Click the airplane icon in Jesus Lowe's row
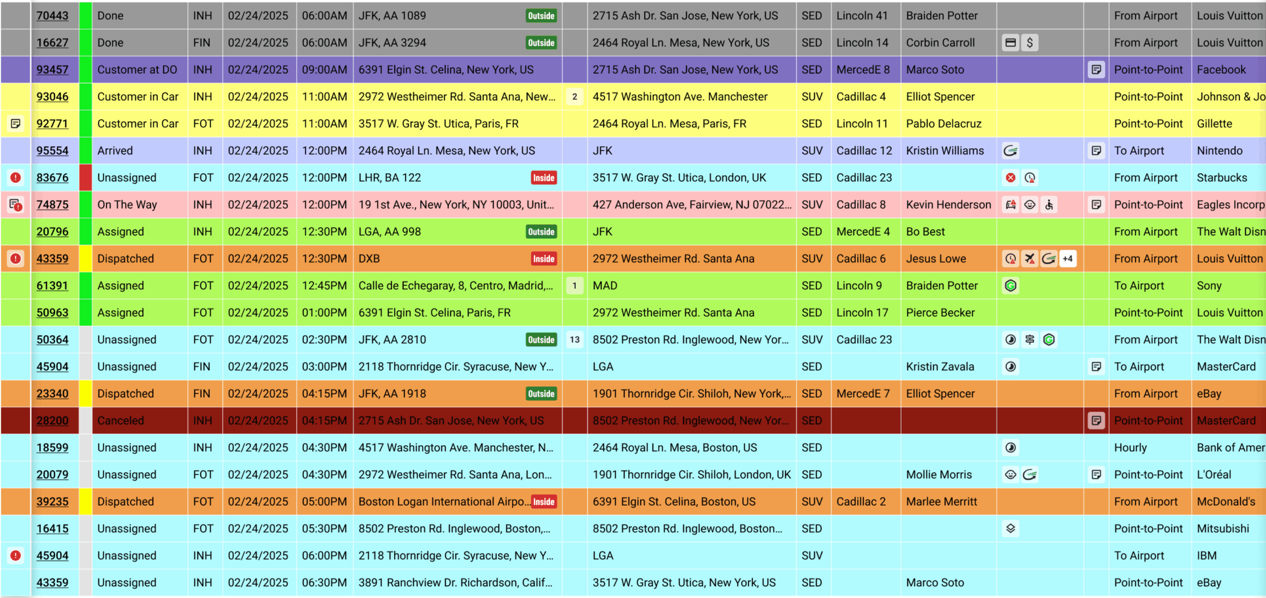 pos(1029,259)
